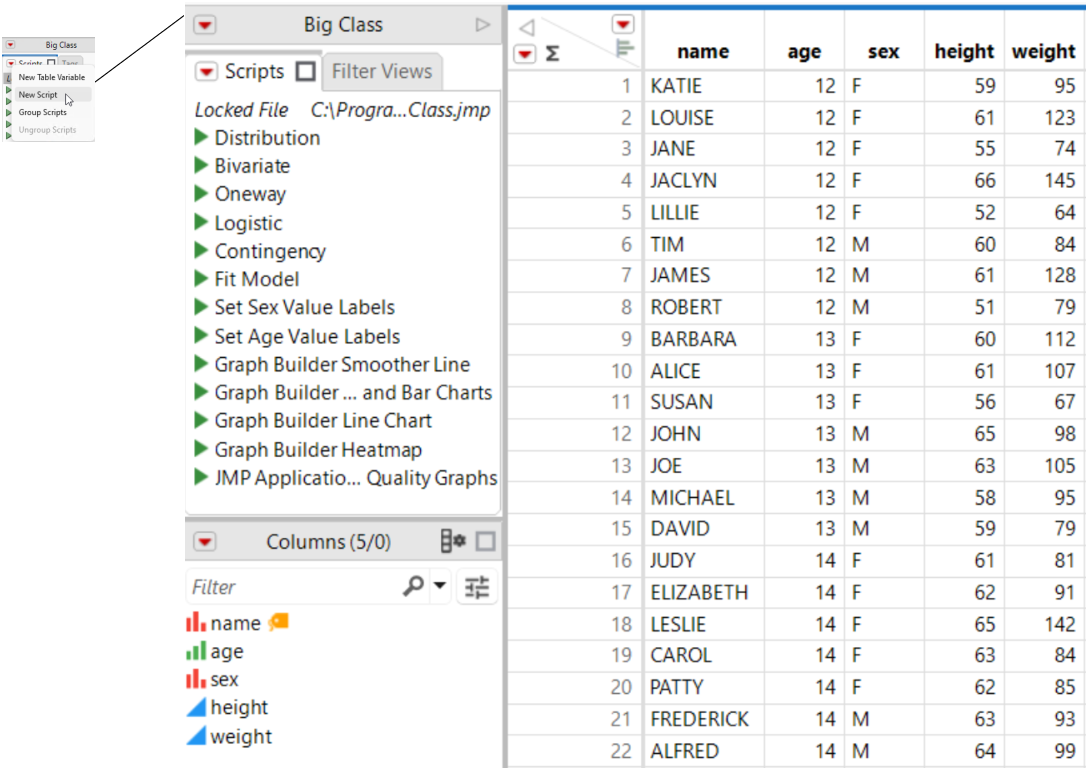
Task: Click the column settings gear icon in Columns header
Action: [453, 542]
